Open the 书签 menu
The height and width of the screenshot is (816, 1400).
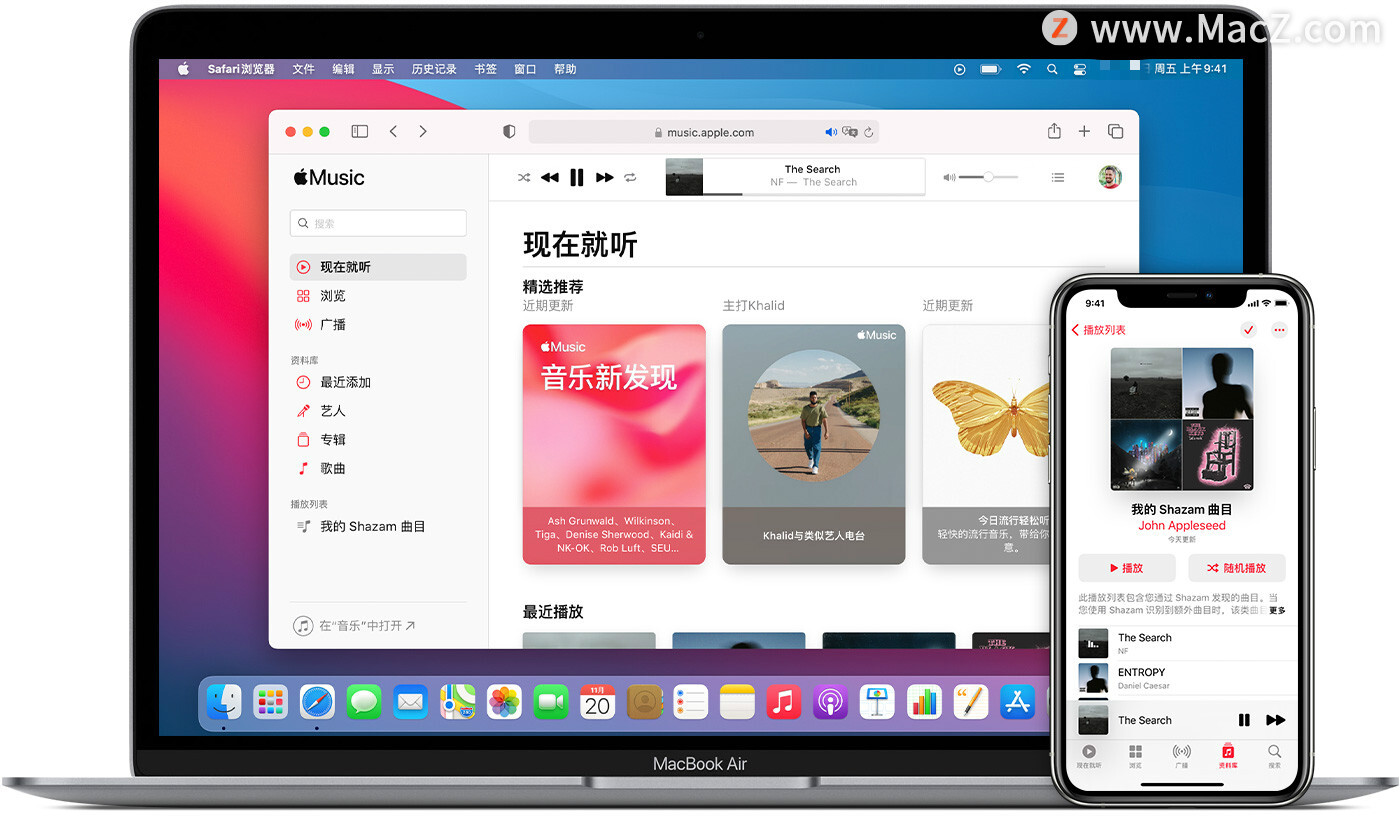[x=485, y=69]
